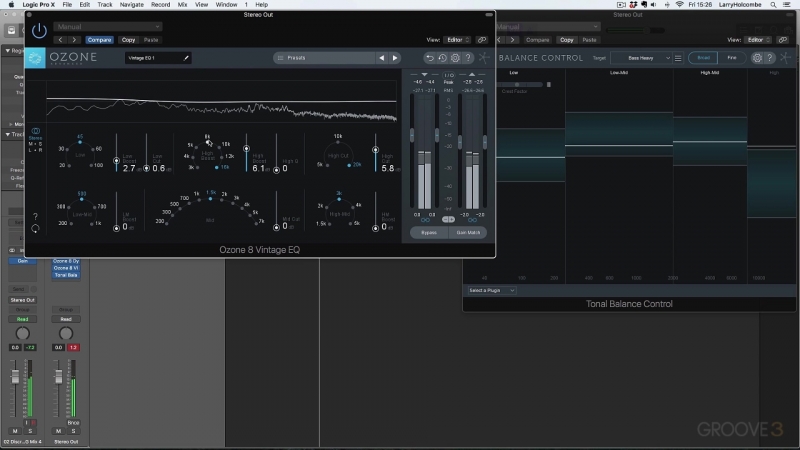Select the Fine view in Tonal Balance
The height and width of the screenshot is (450, 800).
[732, 58]
